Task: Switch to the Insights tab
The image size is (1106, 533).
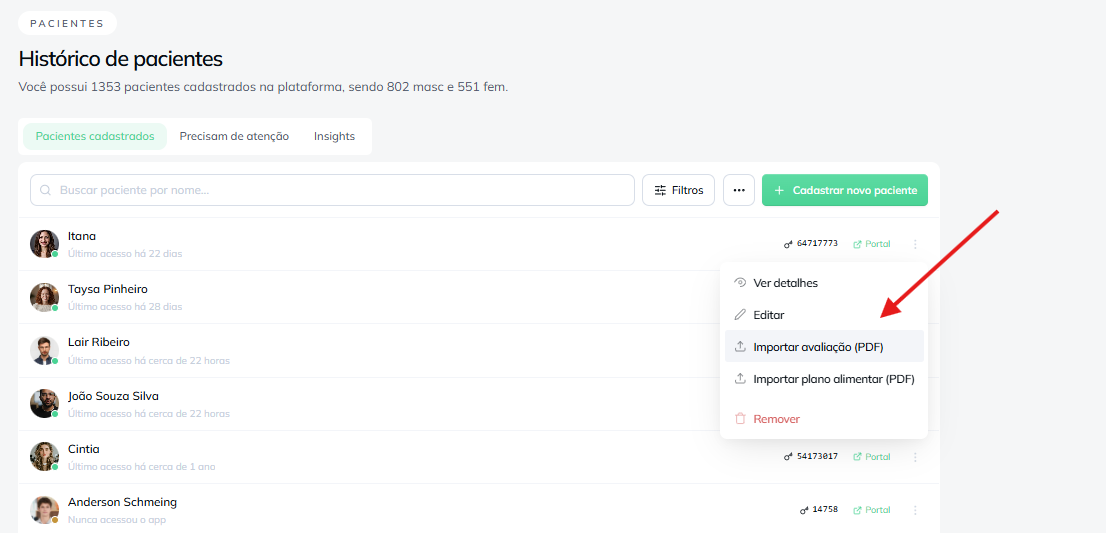Action: [334, 136]
